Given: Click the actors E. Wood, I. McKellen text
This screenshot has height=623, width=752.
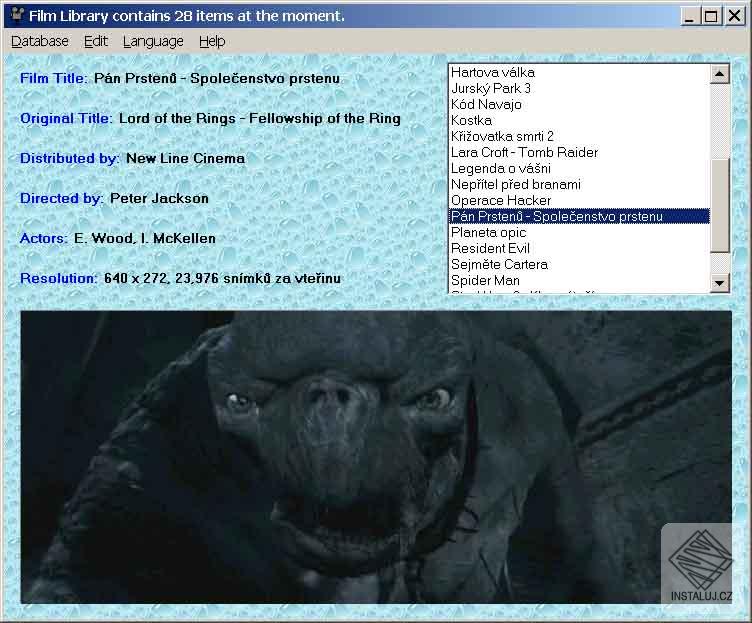Looking at the screenshot, I should click(144, 238).
